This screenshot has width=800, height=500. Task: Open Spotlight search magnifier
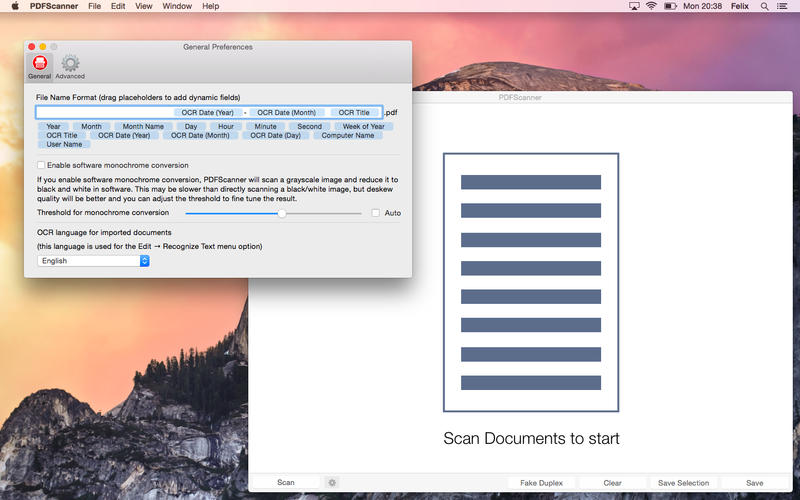click(x=766, y=6)
